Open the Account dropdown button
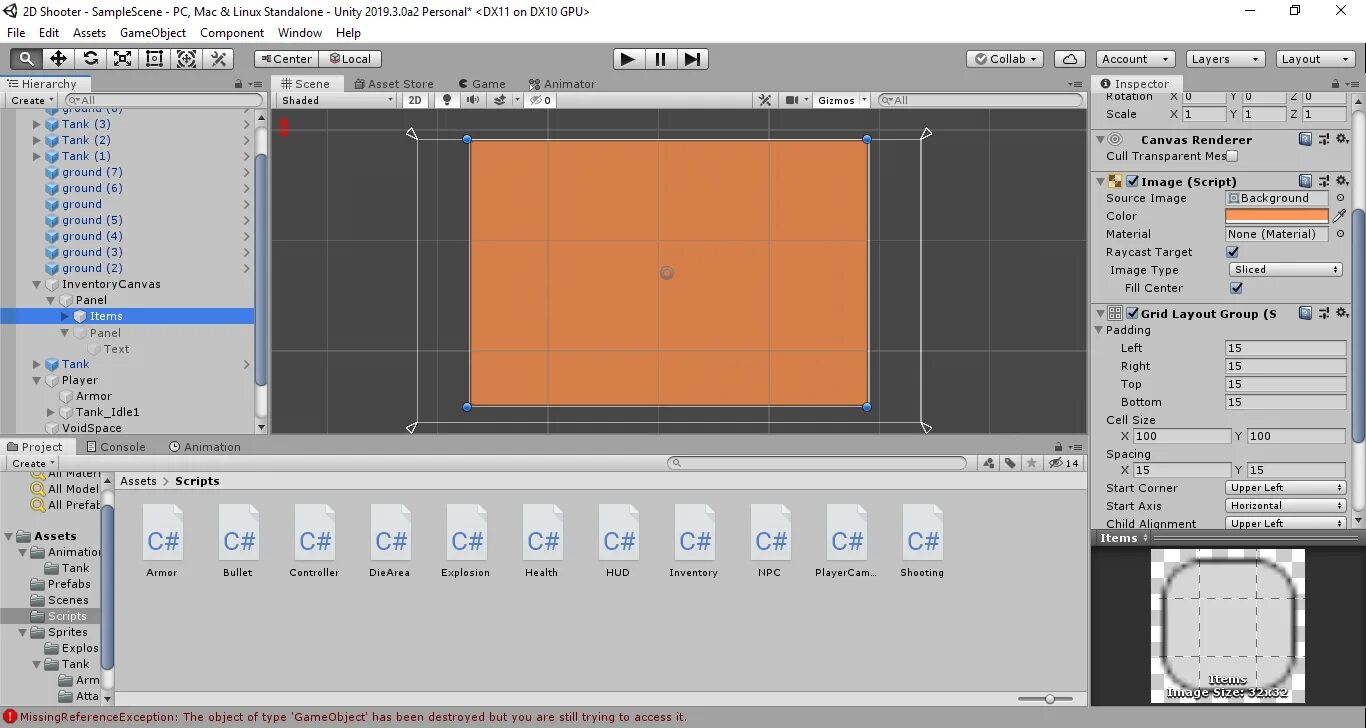This screenshot has height=728, width=1366. [x=1134, y=59]
